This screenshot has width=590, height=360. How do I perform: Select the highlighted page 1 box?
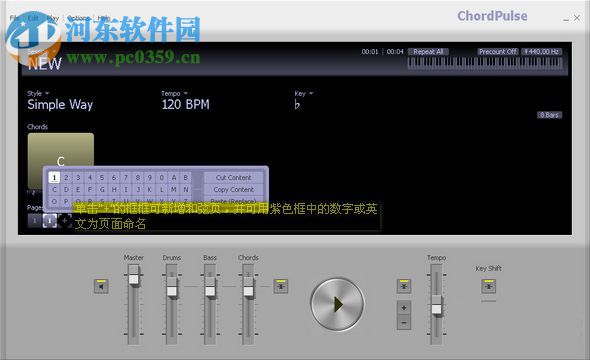50,220
